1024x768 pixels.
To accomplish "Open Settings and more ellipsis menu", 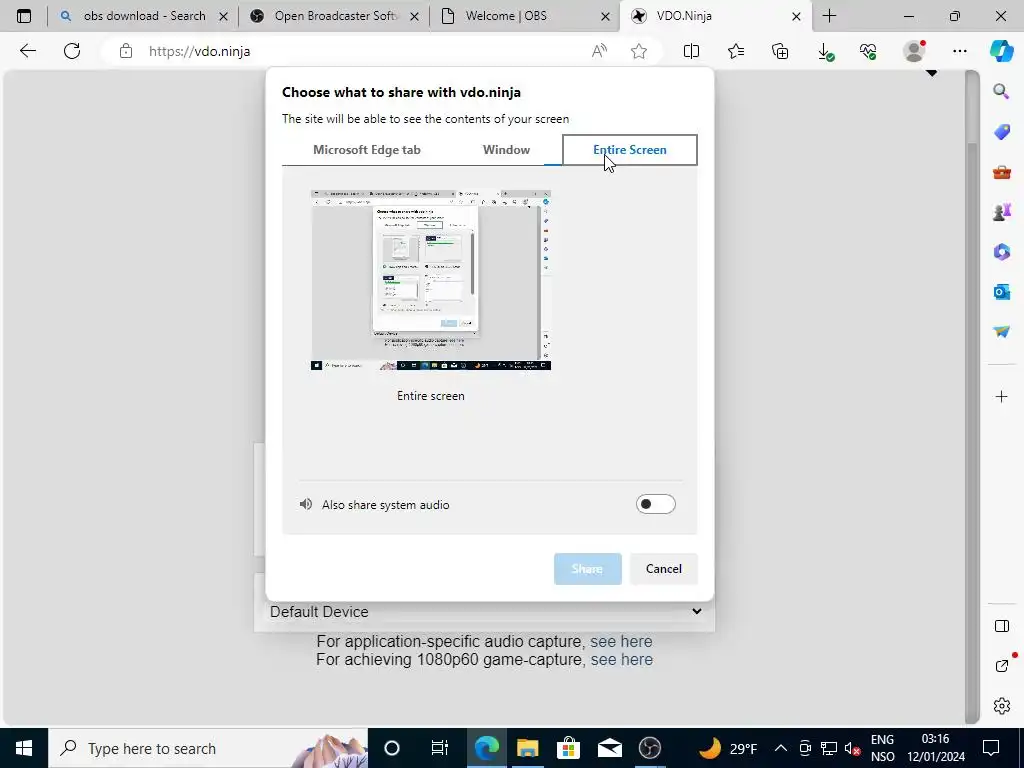I will point(959,51).
